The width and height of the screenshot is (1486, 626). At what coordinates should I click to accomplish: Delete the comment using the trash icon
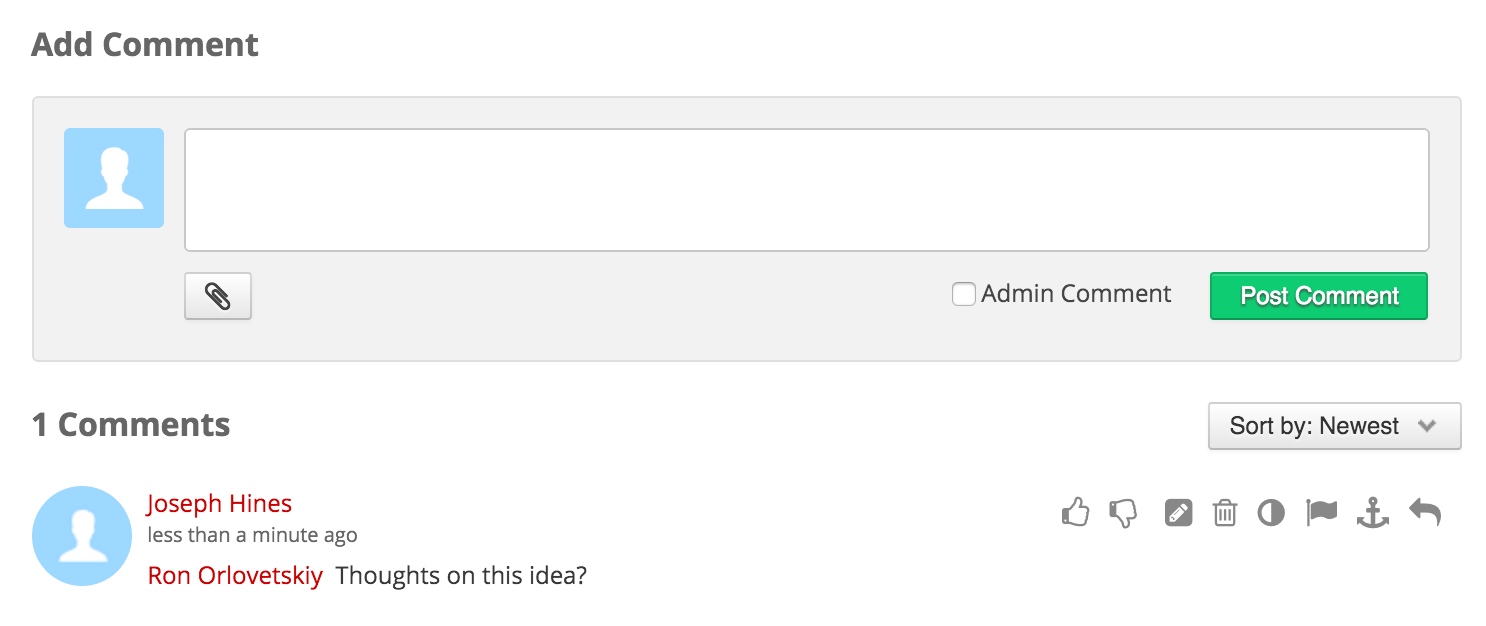(x=1225, y=513)
